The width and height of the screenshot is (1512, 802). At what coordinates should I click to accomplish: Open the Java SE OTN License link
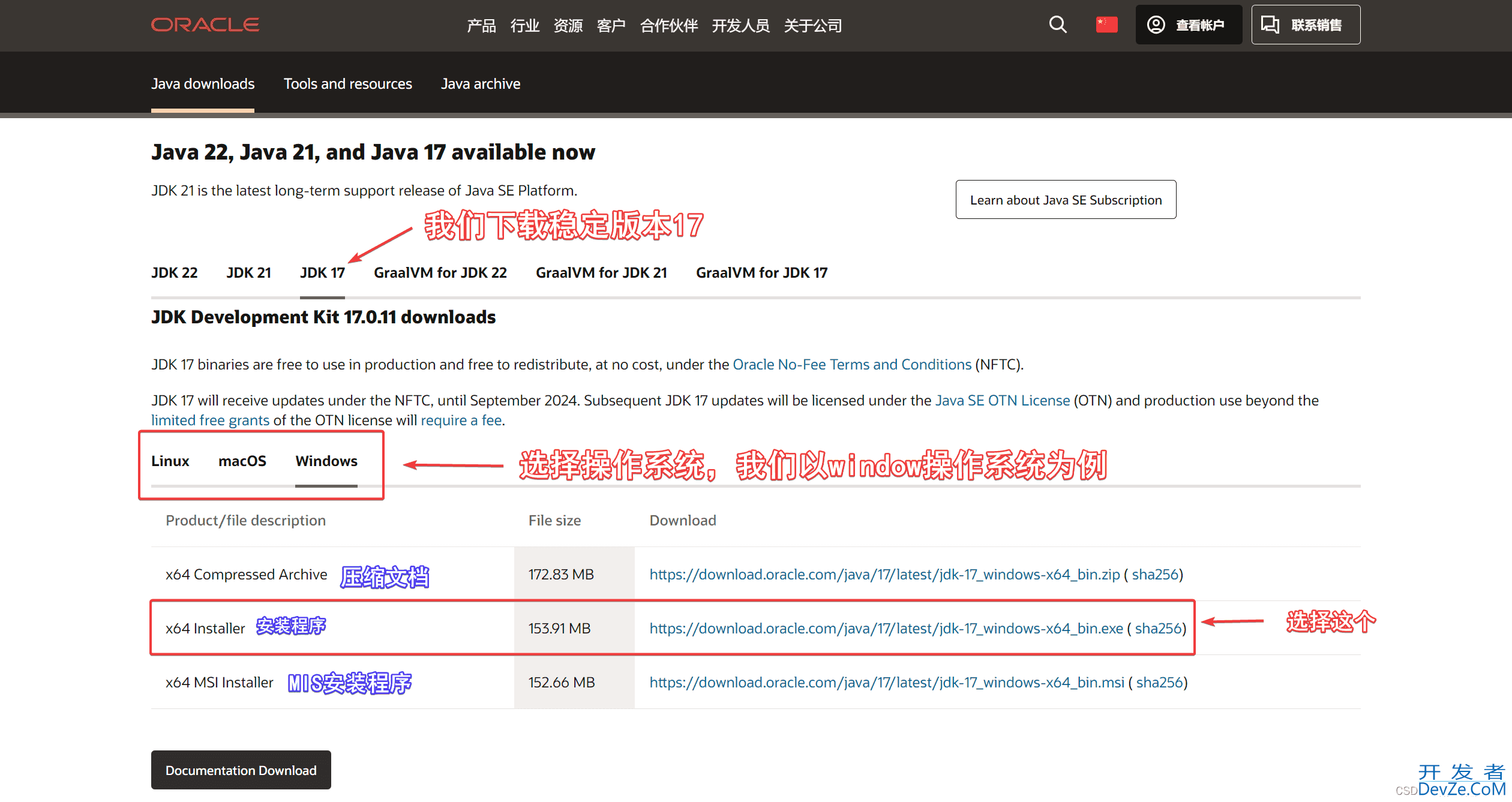click(x=1003, y=401)
